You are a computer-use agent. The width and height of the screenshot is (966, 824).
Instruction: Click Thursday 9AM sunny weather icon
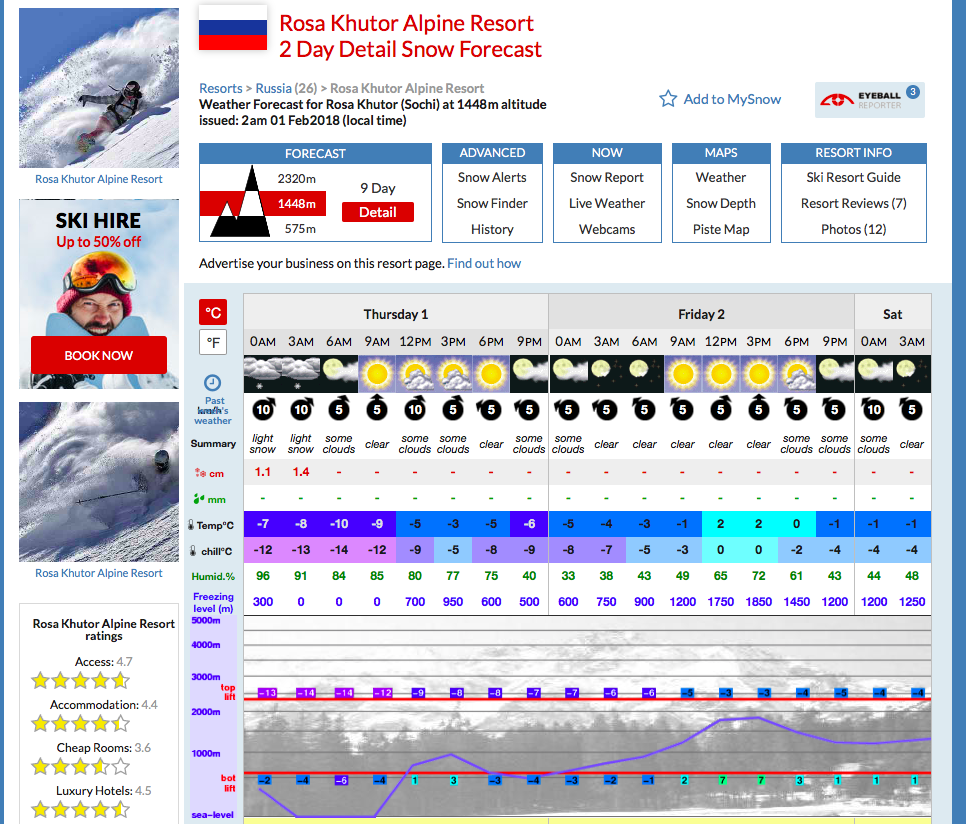(x=377, y=374)
